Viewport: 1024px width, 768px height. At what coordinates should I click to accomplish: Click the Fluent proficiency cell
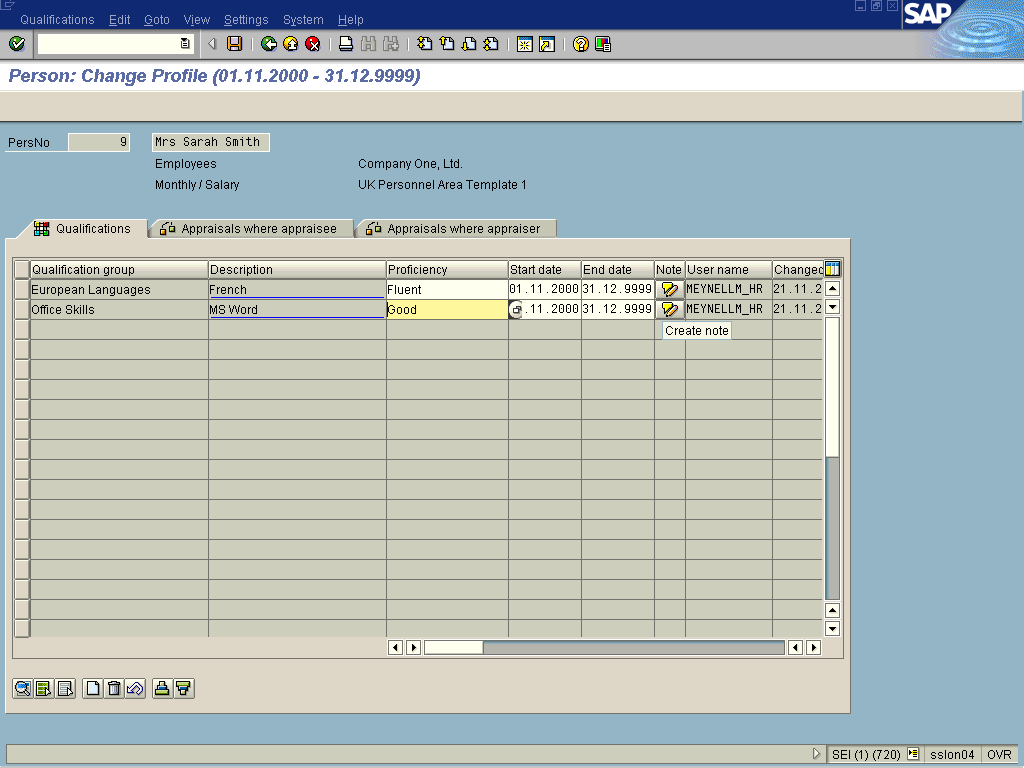[447, 289]
